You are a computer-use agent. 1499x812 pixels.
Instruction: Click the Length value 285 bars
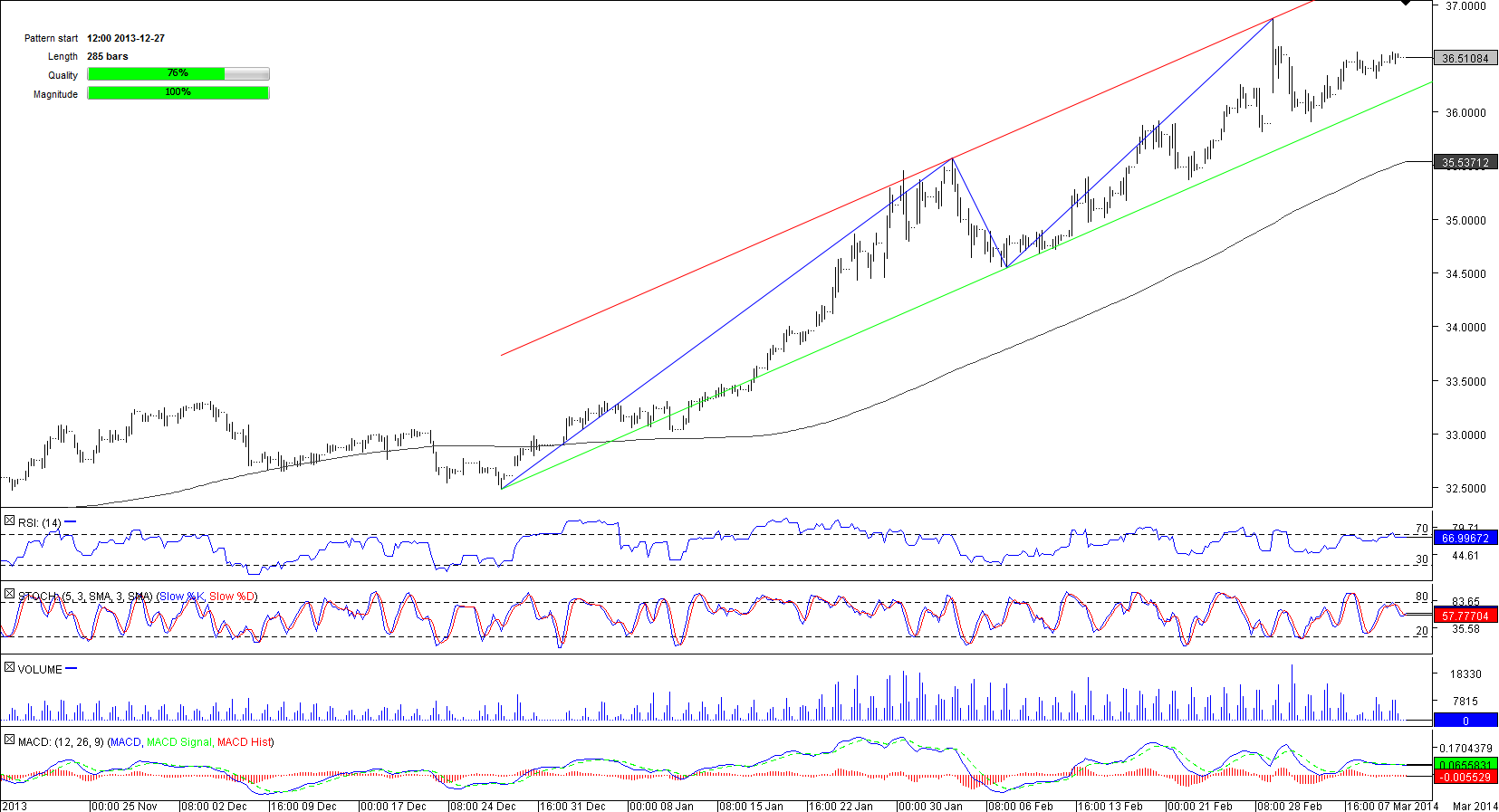click(x=108, y=56)
